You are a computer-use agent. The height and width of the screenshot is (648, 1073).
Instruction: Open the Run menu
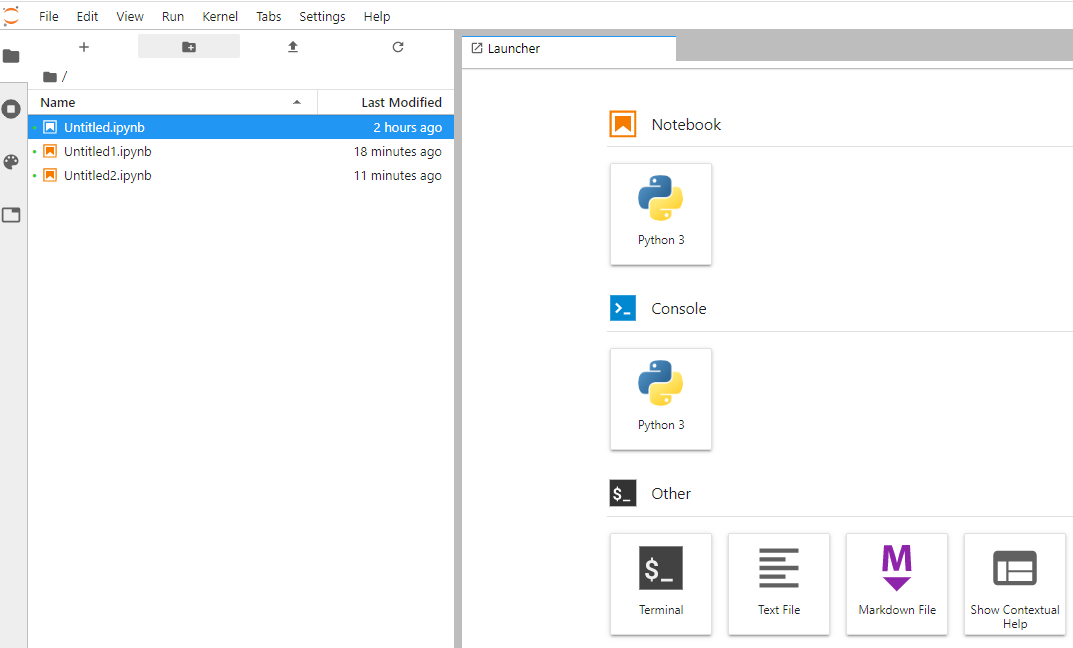pyautogui.click(x=172, y=16)
